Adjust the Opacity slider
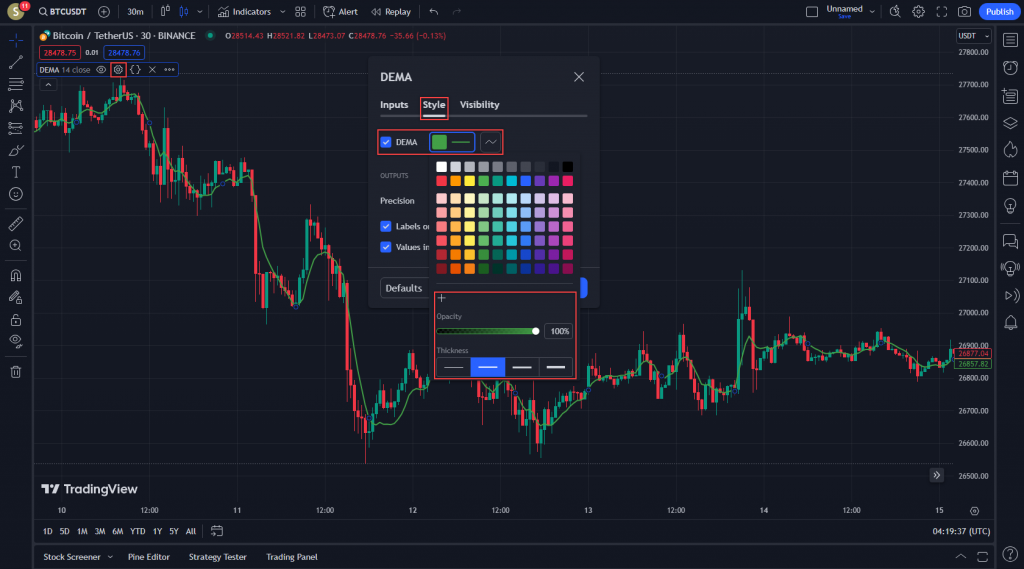This screenshot has width=1024, height=569. 487,331
